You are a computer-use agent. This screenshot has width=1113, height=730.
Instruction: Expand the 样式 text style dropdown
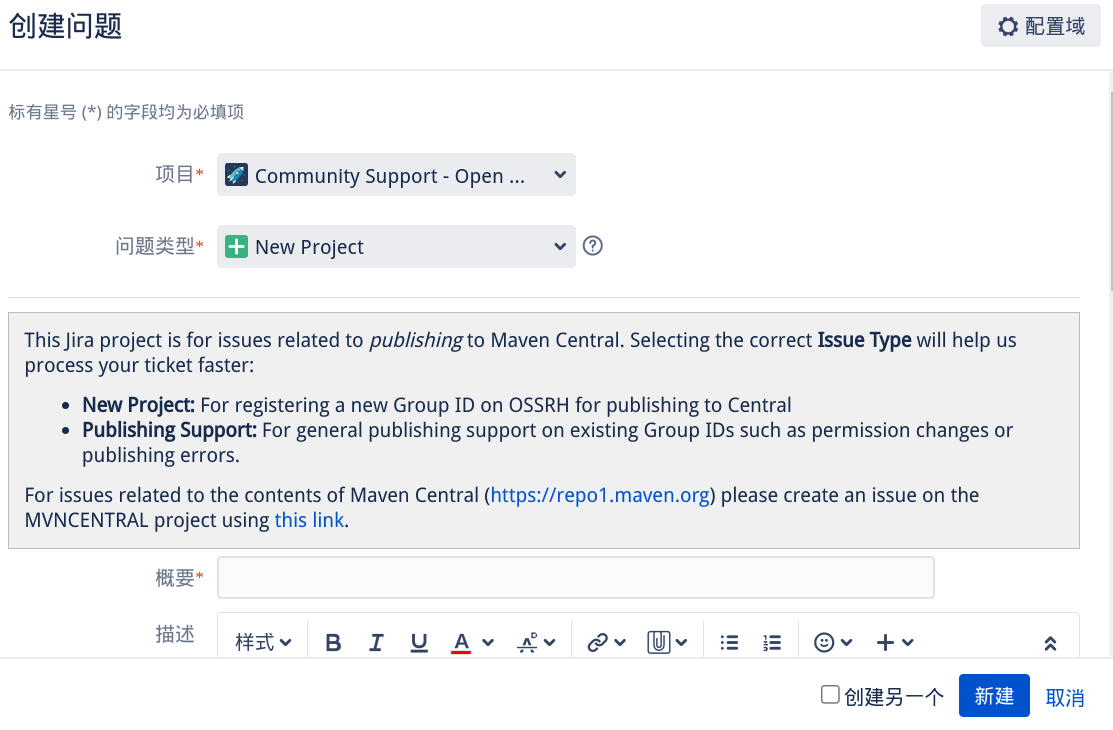point(263,643)
